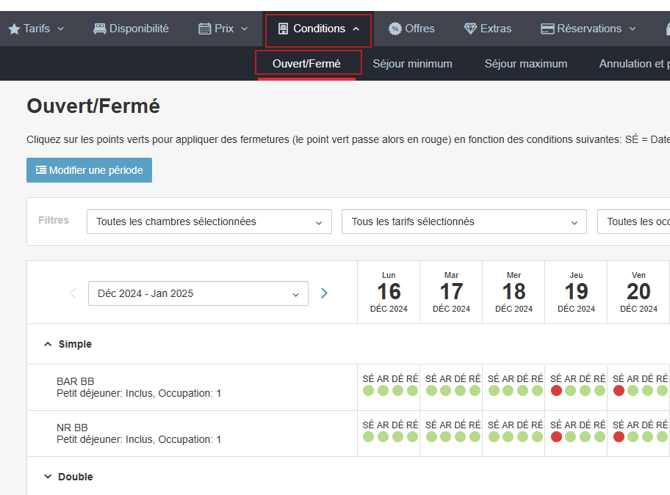Switch to Séjour maximum tab

(x=526, y=64)
